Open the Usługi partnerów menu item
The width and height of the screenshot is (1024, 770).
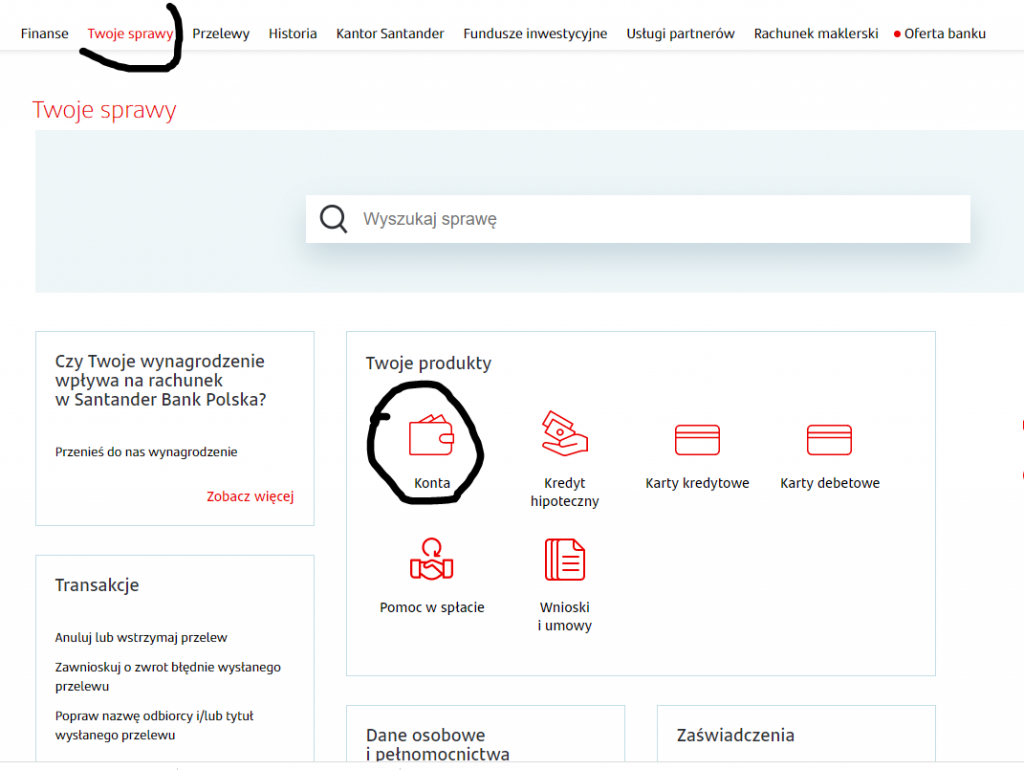click(x=680, y=34)
